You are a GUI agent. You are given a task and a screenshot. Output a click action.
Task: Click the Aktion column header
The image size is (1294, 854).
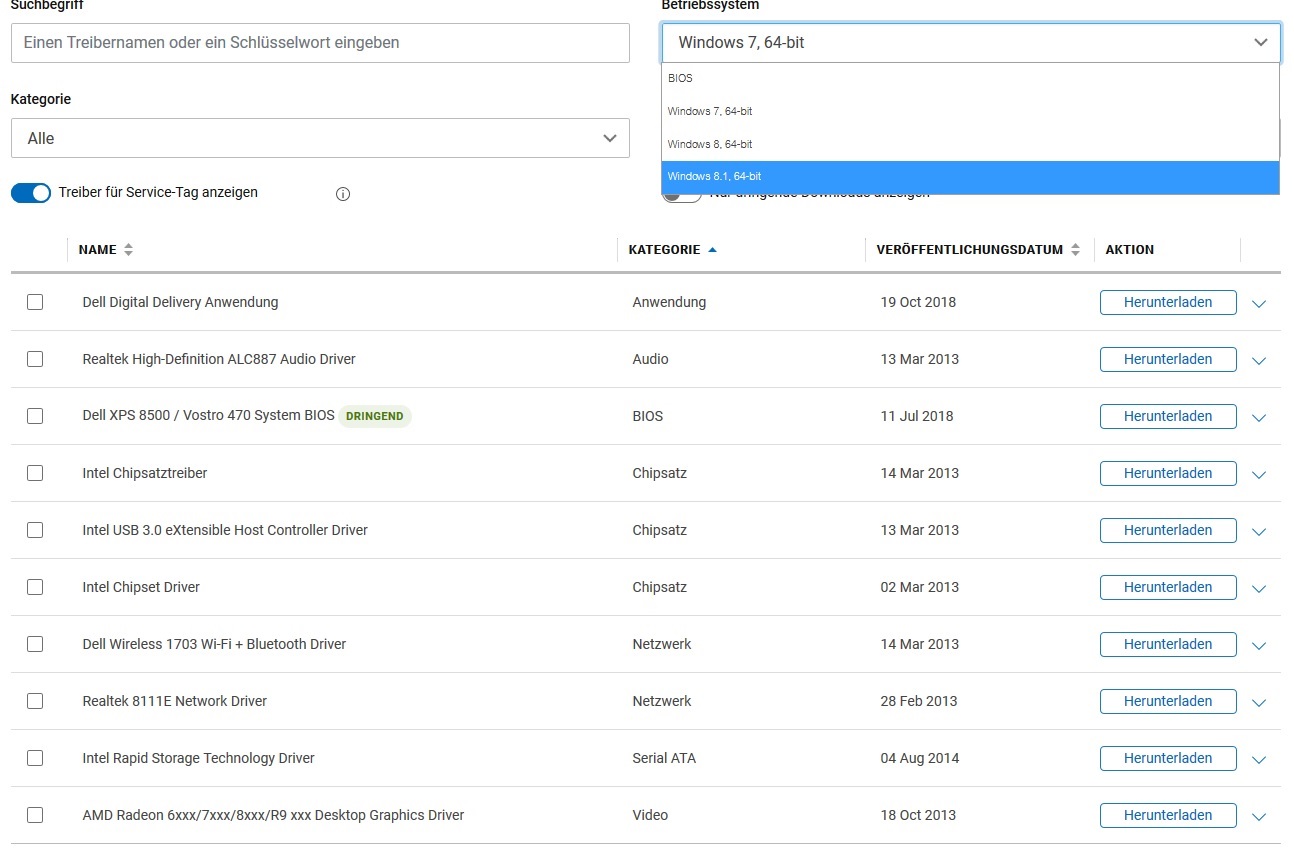click(1130, 250)
